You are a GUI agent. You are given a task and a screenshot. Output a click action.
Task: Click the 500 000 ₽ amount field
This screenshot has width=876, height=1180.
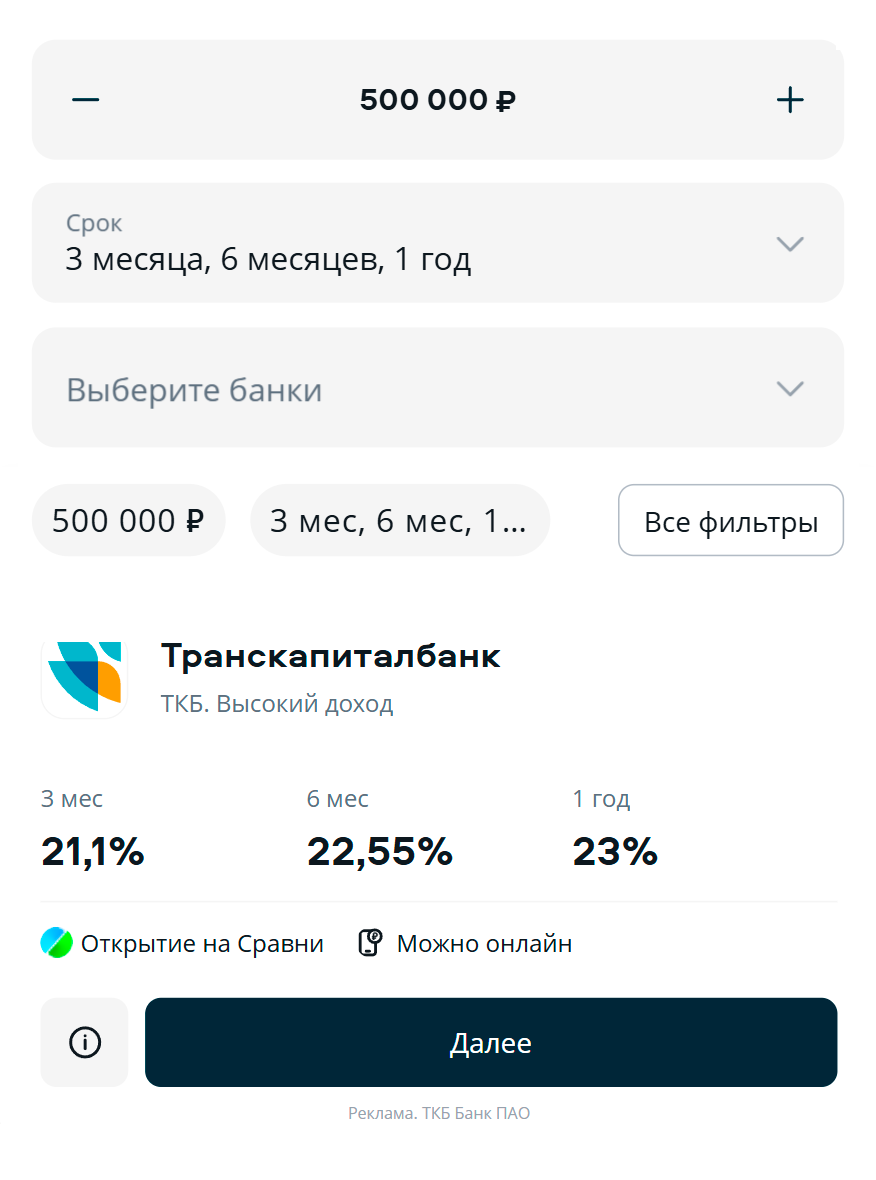437,99
